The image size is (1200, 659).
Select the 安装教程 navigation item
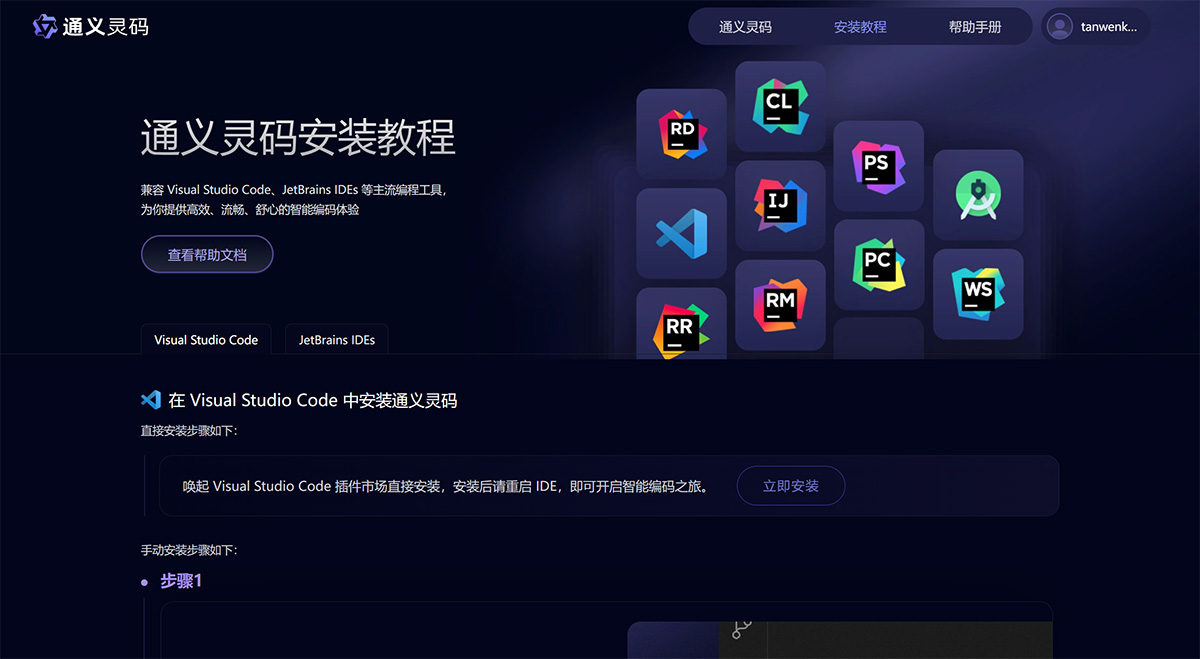860,26
